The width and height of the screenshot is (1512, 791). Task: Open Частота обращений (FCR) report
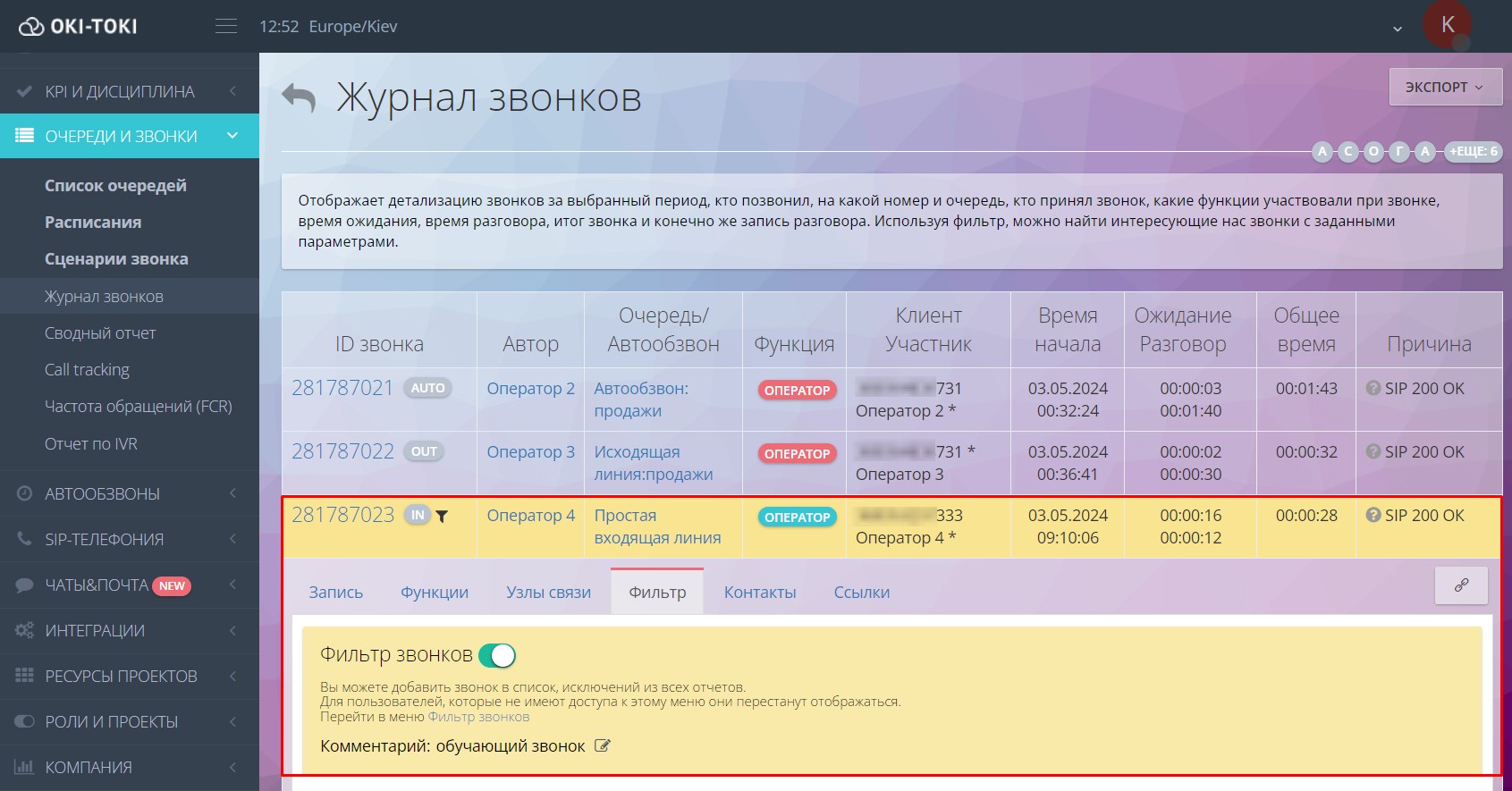coord(139,406)
